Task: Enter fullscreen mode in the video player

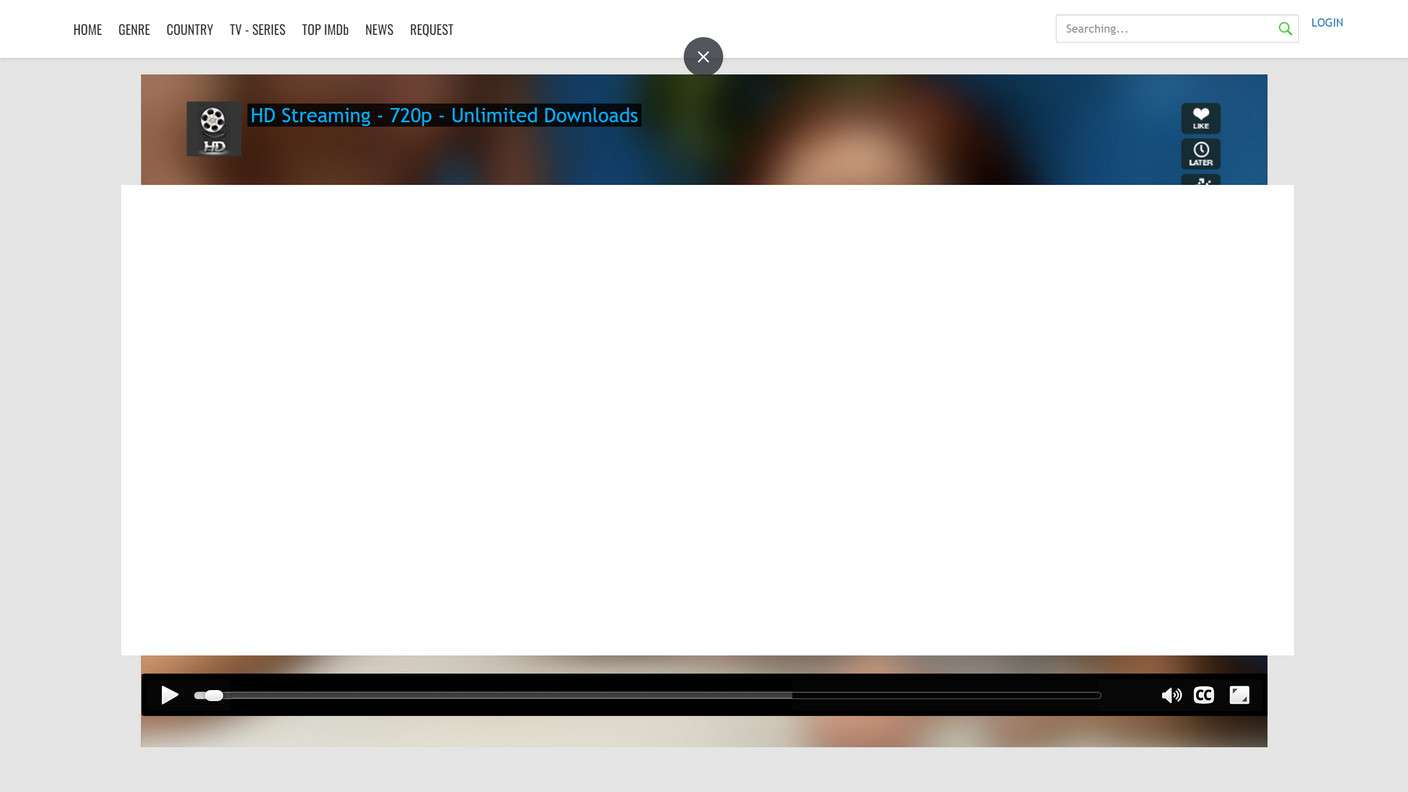Action: [x=1239, y=695]
